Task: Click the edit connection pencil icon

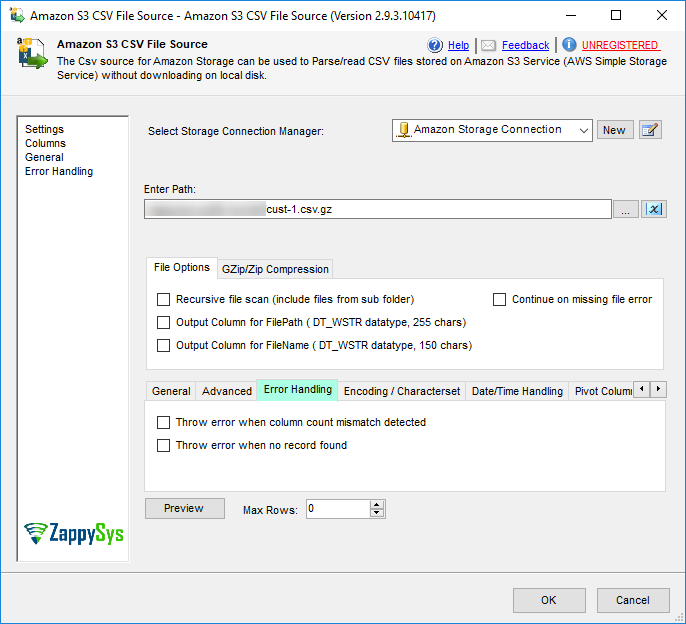Action: 650,130
